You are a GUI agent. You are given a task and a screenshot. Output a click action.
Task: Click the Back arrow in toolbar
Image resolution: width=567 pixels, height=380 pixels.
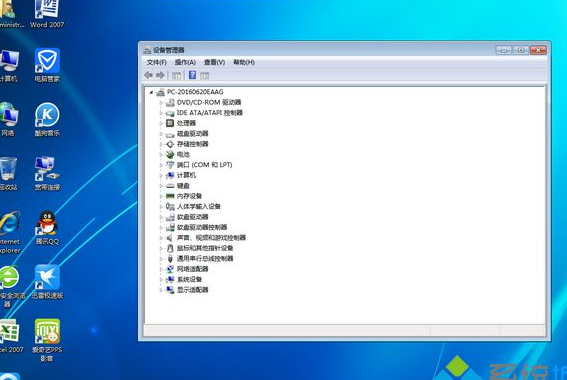[x=148, y=75]
